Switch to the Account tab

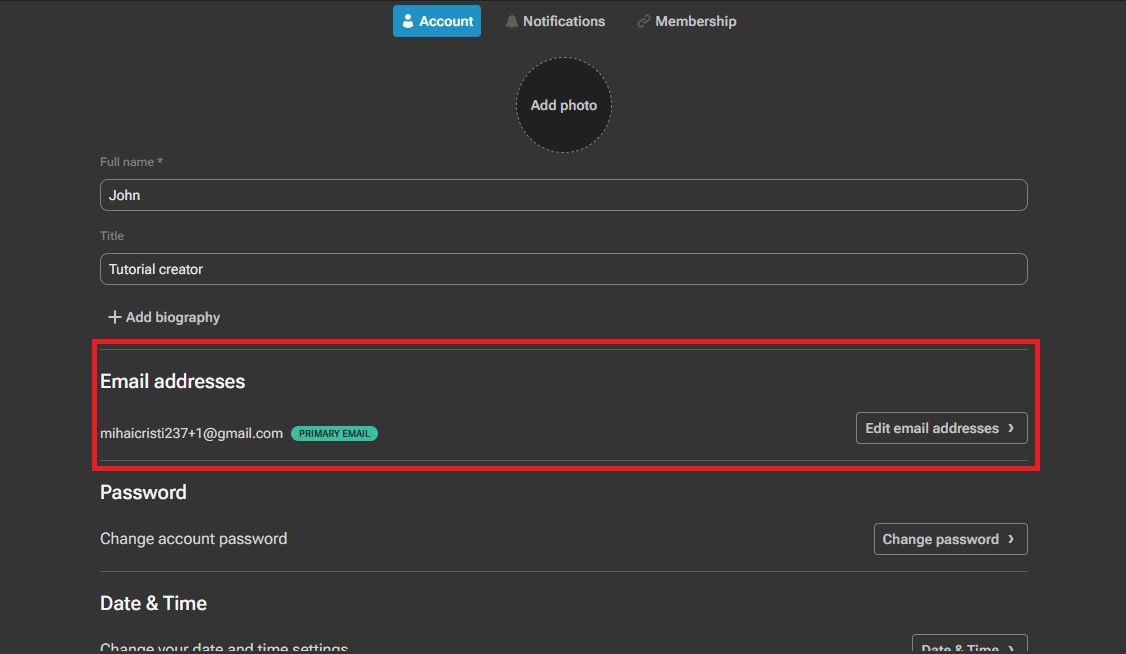point(437,21)
